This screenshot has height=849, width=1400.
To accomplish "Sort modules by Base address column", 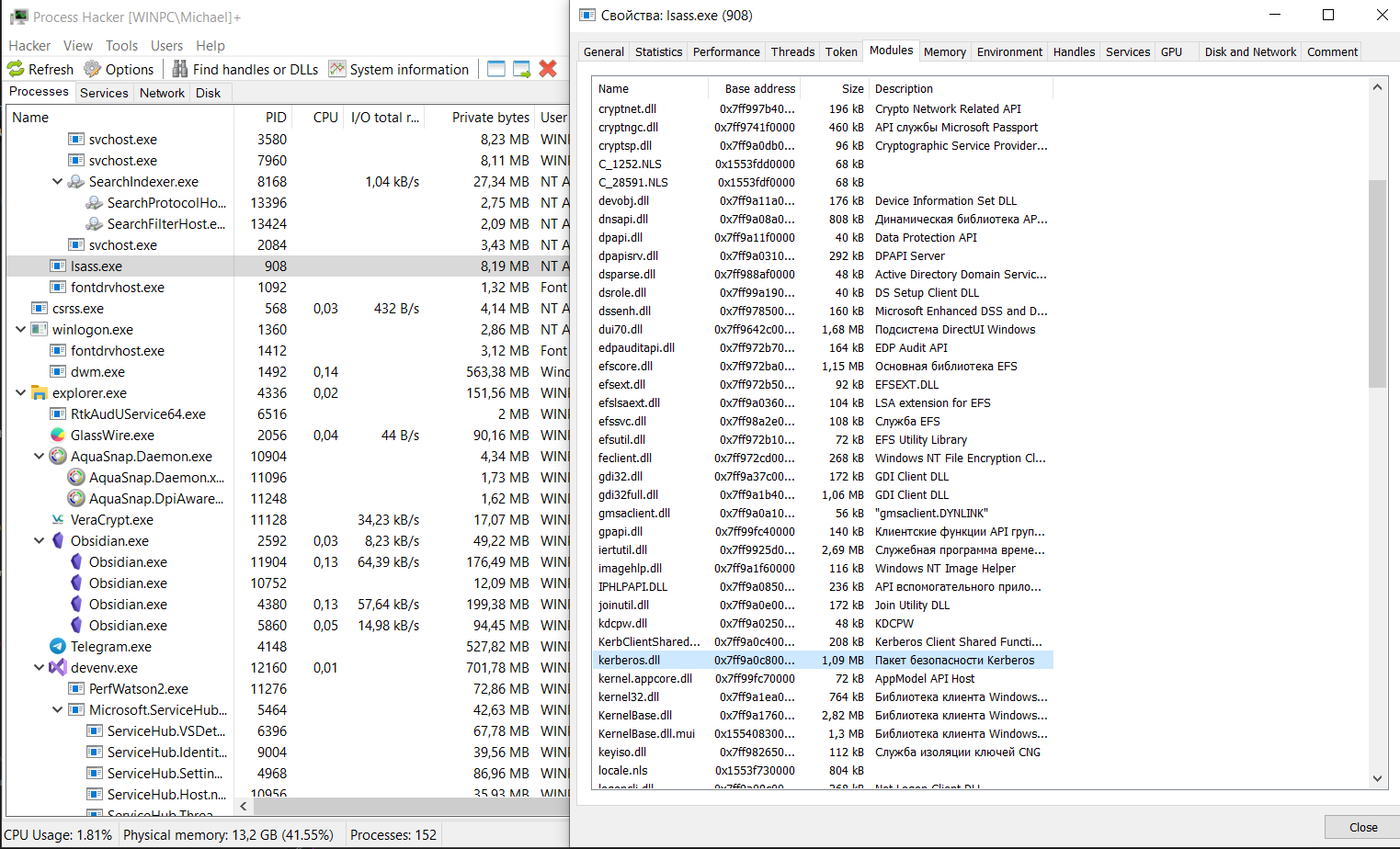I will click(x=755, y=88).
